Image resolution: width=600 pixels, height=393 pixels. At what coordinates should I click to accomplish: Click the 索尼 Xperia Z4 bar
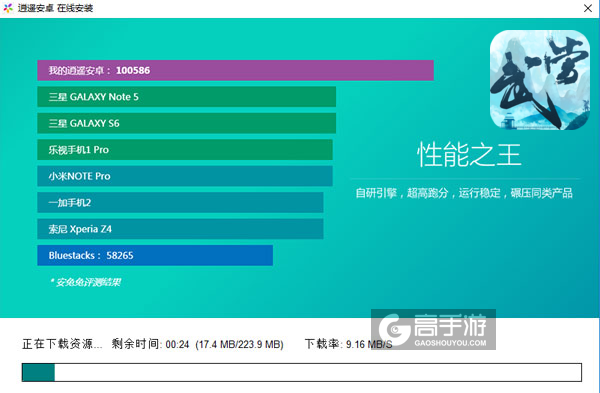click(x=180, y=229)
